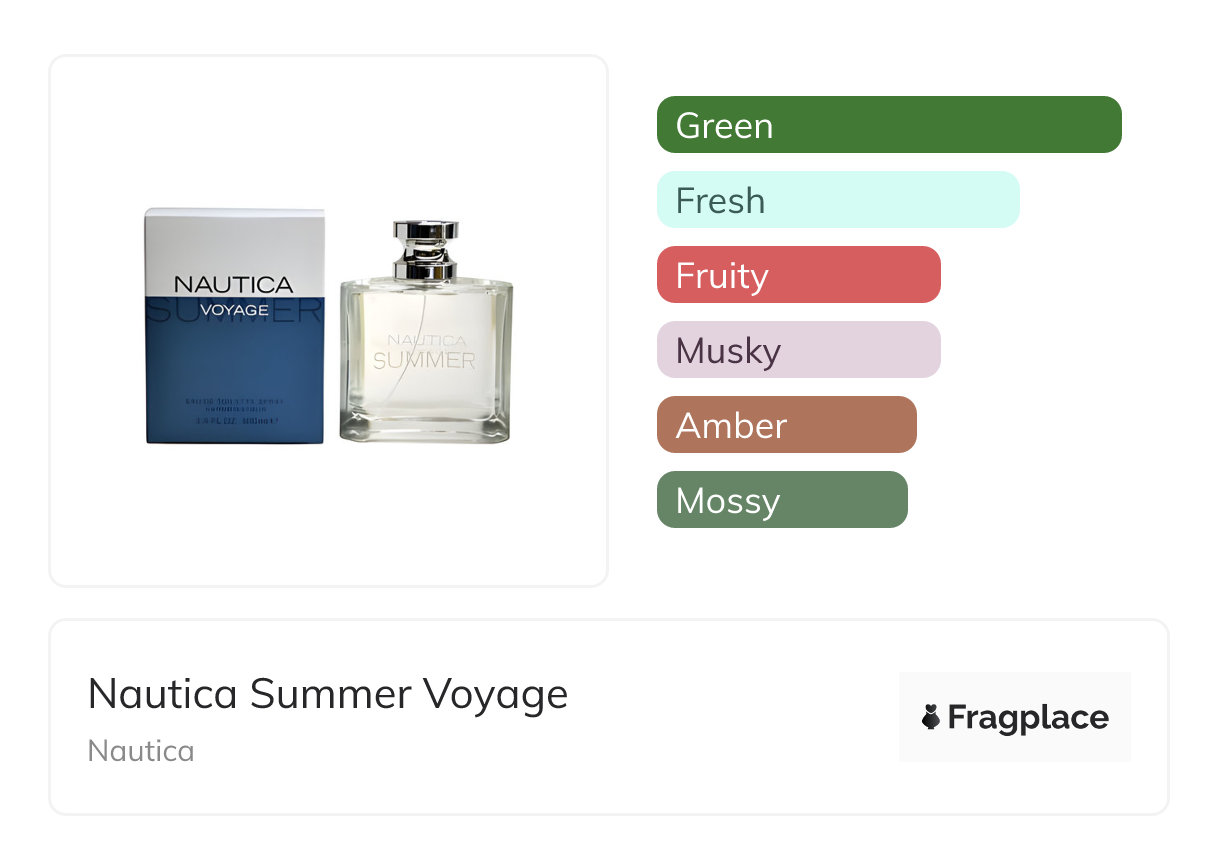Click the small NAUTICA engraving on the bottle
1218x864 pixels.
coord(426,340)
